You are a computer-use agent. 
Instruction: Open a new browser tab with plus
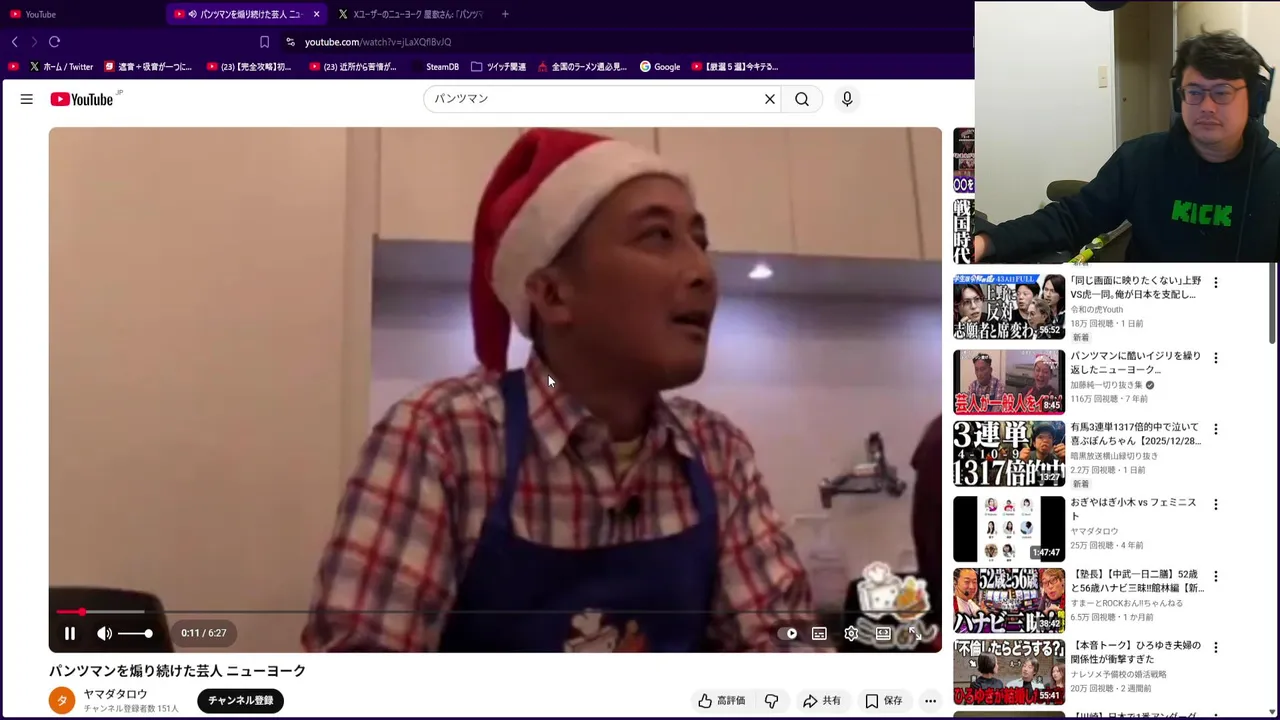[505, 14]
